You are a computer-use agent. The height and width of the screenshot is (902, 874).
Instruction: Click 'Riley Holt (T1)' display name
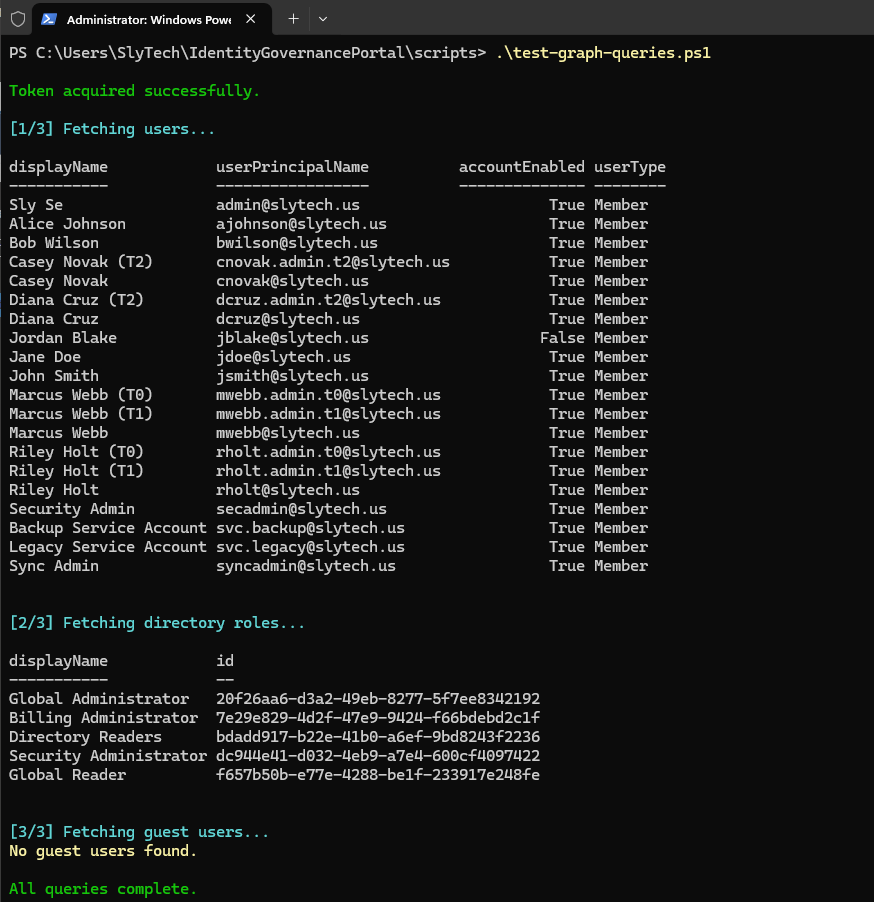[x=76, y=471]
